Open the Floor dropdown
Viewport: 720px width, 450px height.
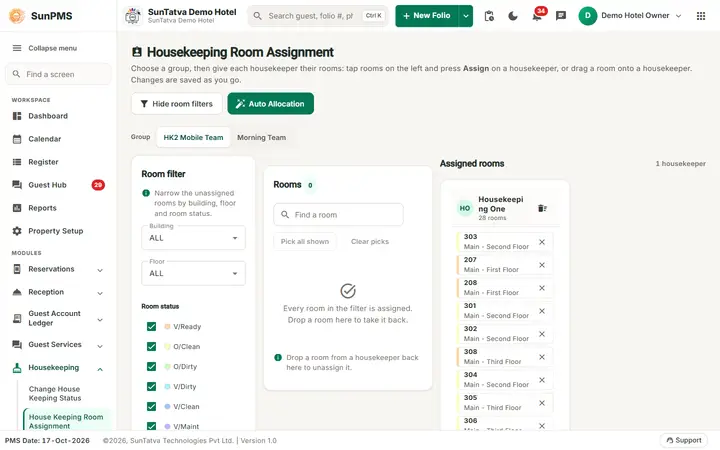(193, 273)
